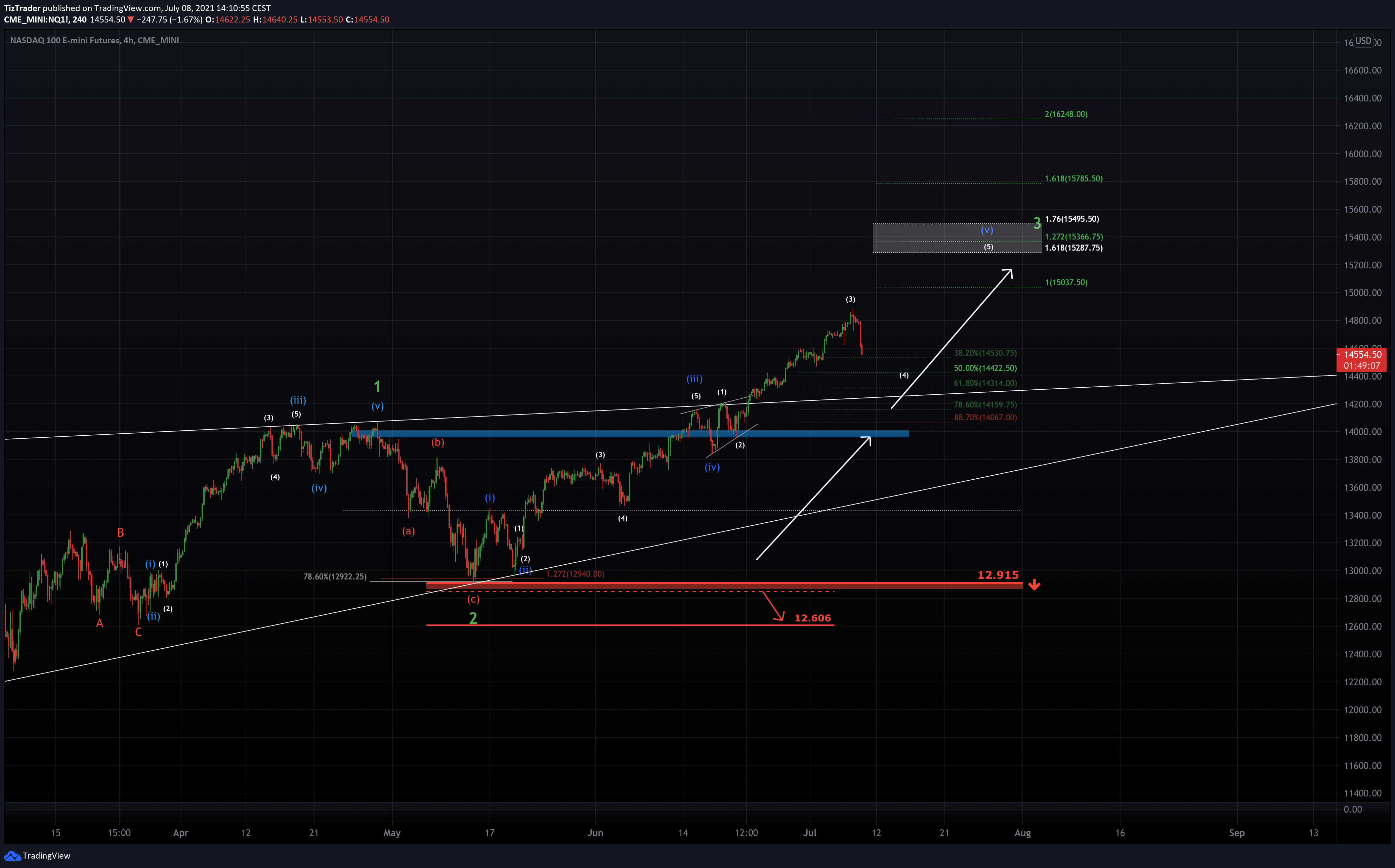The image size is (1395, 868).
Task: Click May on the time axis
Action: pos(392,833)
